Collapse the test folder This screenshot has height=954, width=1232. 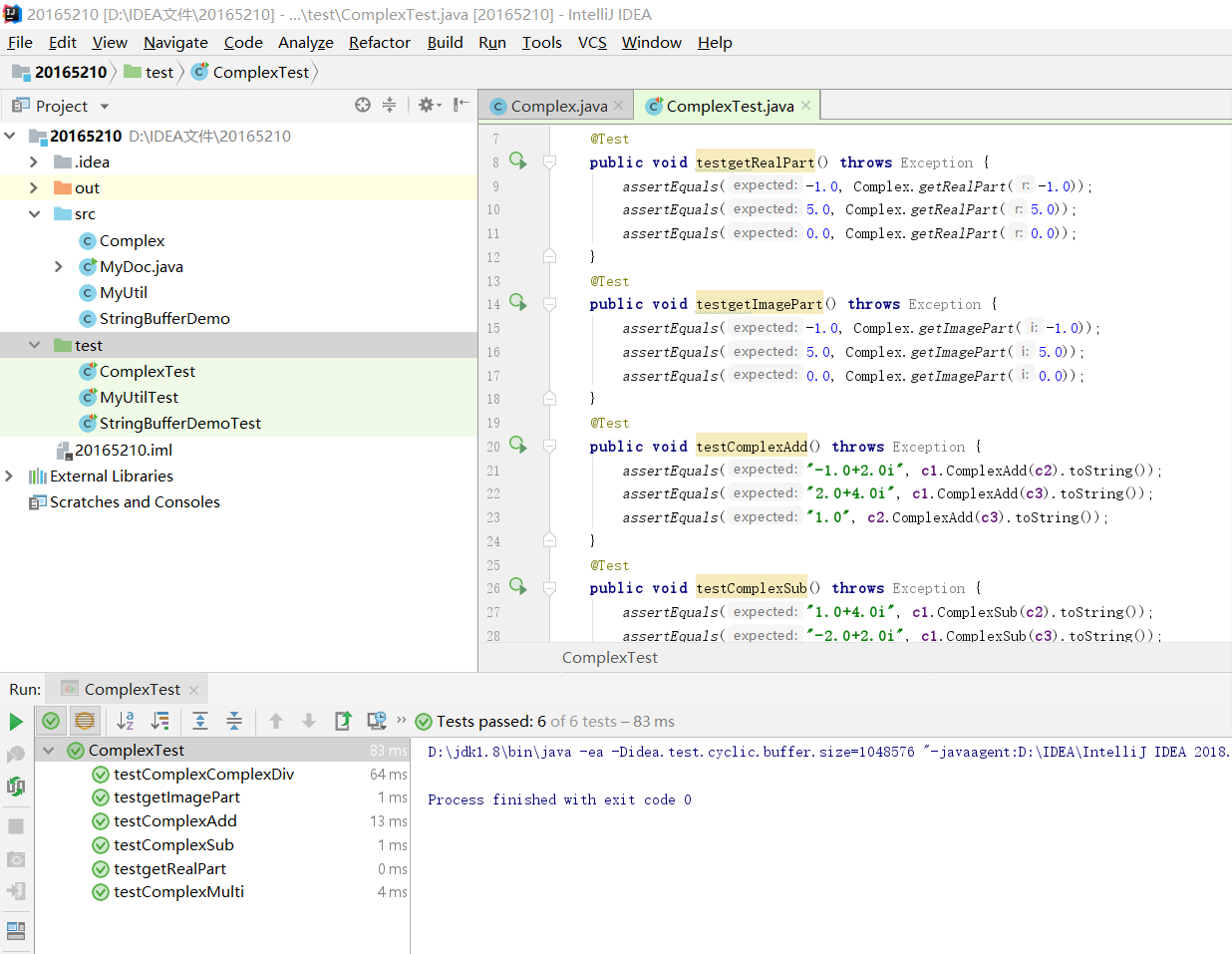(x=34, y=345)
